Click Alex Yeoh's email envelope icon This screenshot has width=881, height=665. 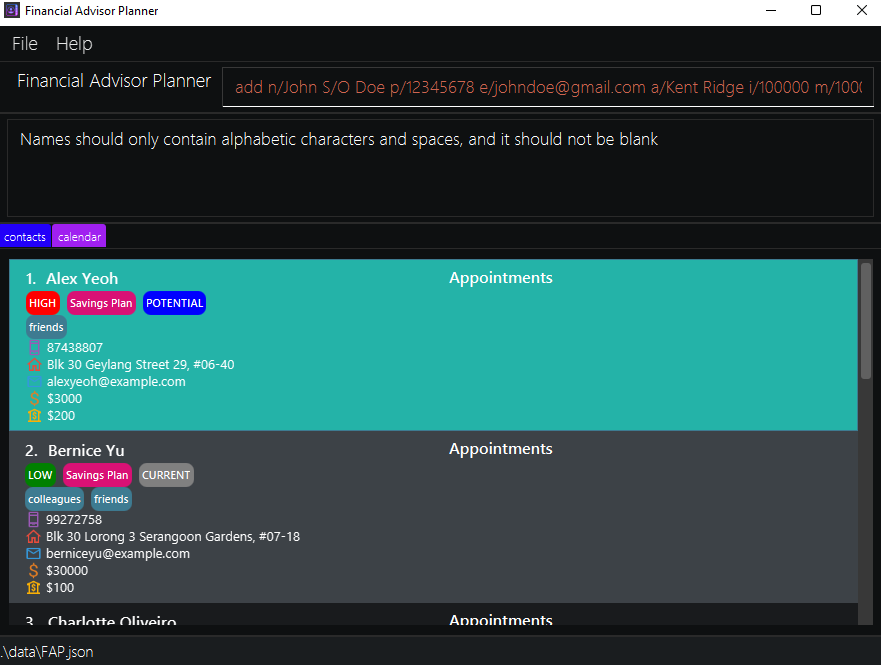[34, 382]
